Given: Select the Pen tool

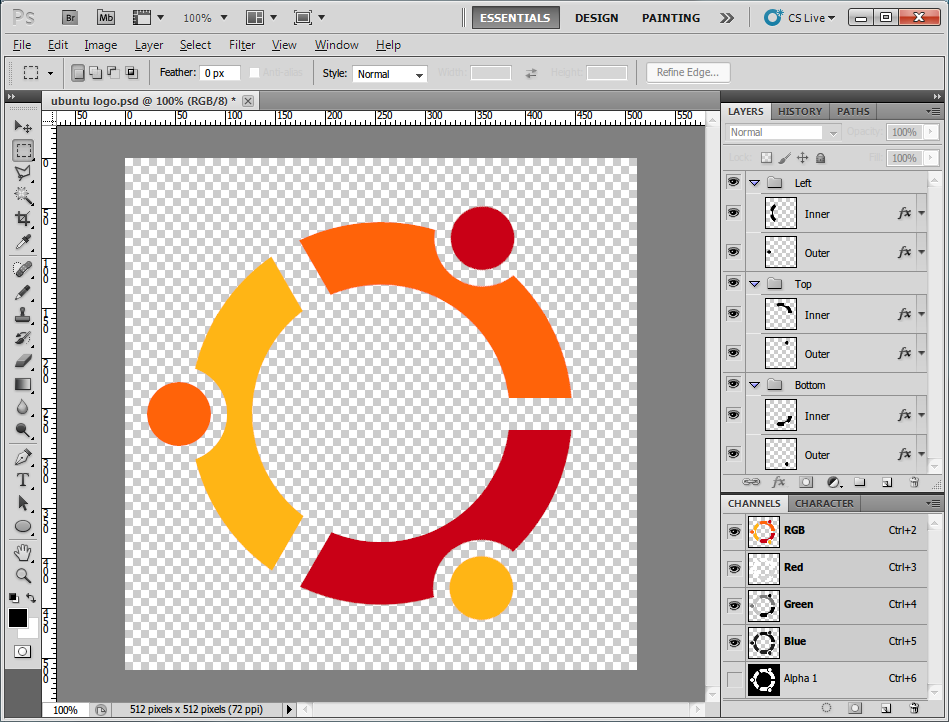Looking at the screenshot, I should click(23, 455).
